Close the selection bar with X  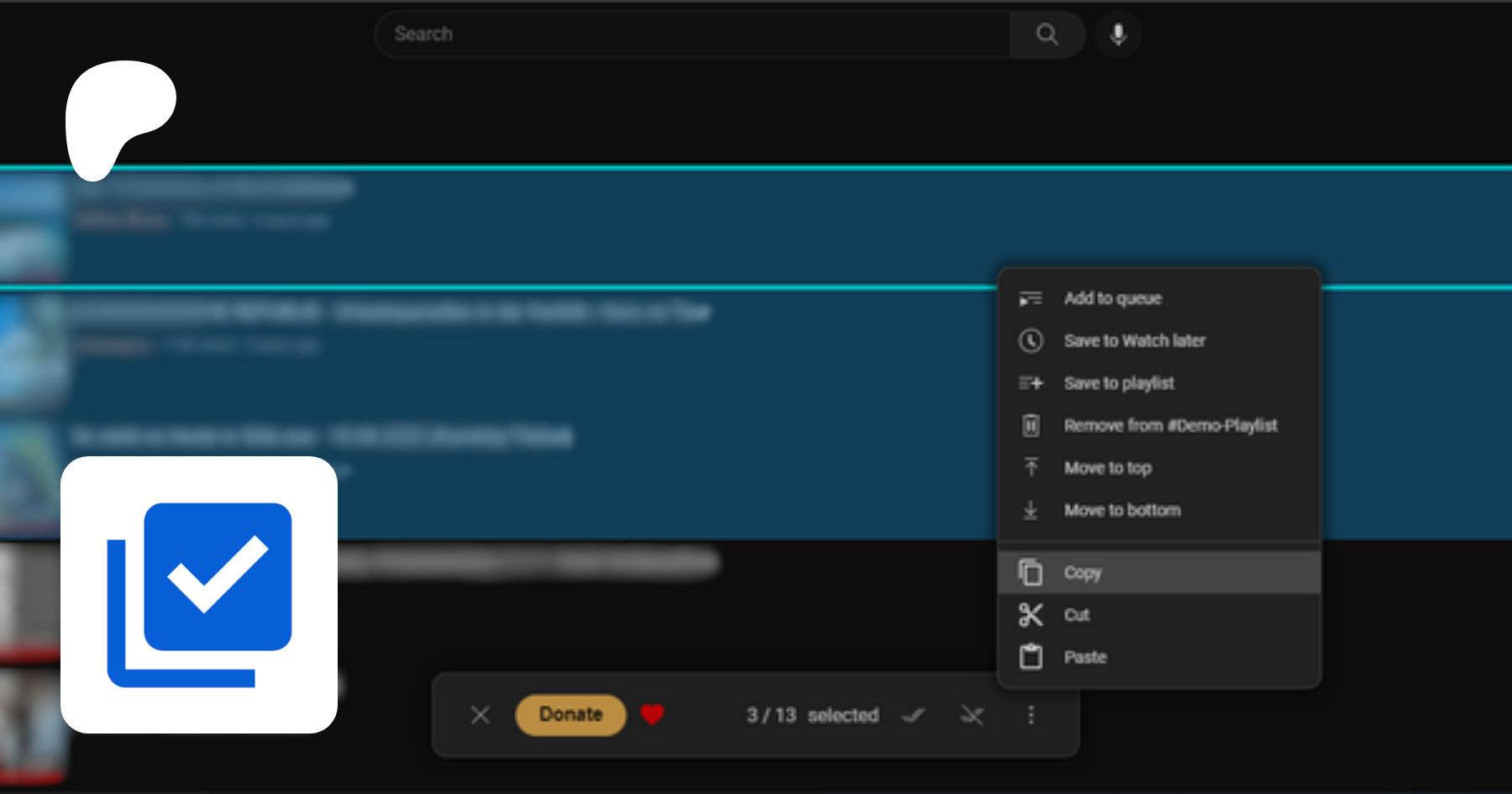pyautogui.click(x=480, y=715)
